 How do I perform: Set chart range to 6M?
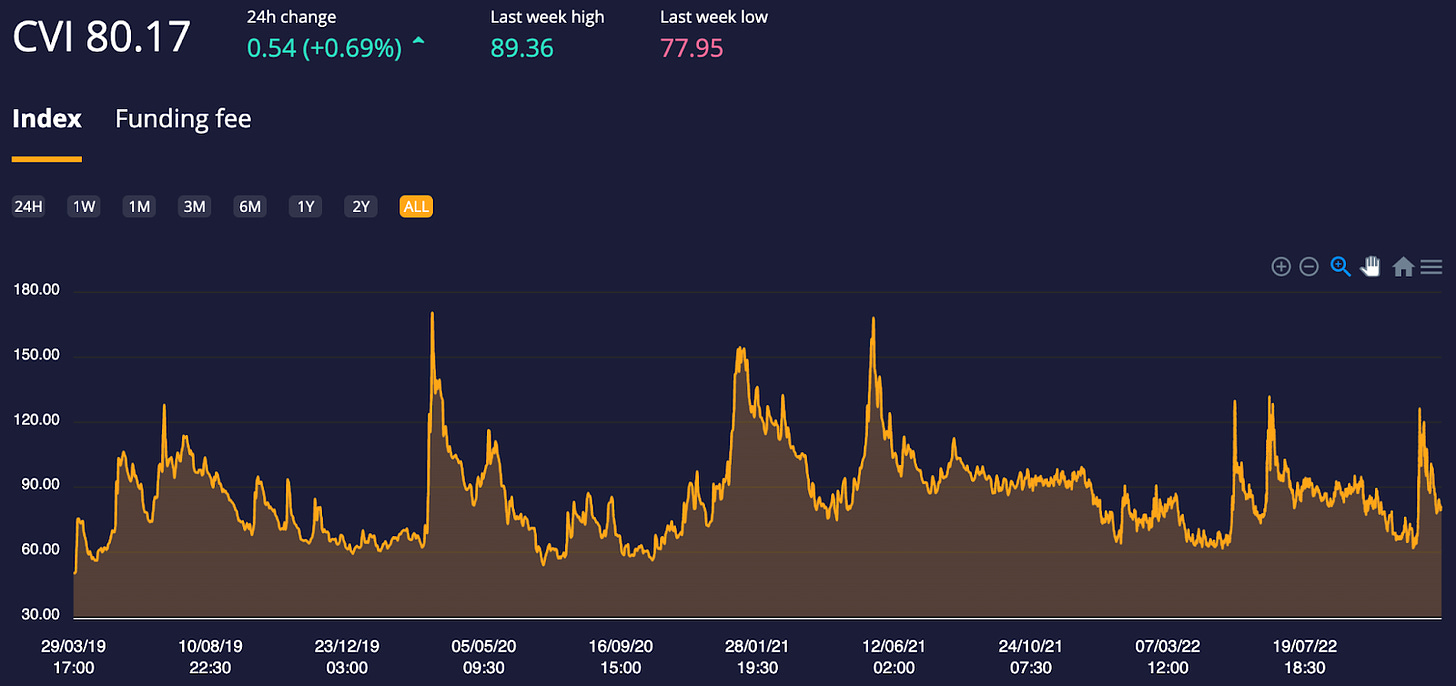[250, 207]
